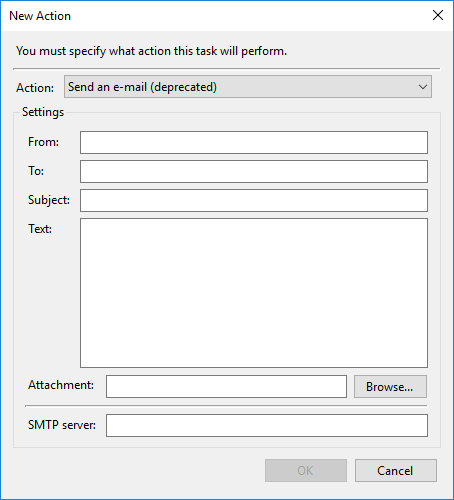Click the 'New Action' title bar text

coord(40,16)
